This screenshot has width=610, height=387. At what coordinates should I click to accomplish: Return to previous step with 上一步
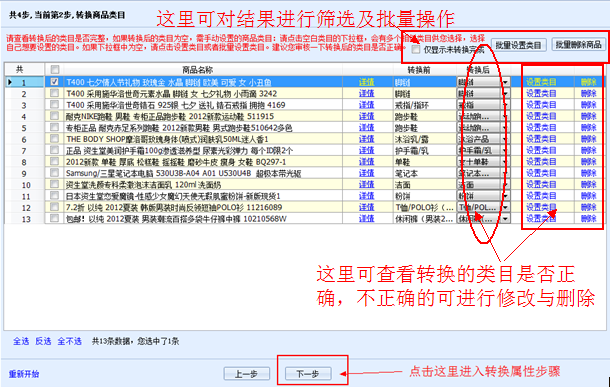point(247,374)
